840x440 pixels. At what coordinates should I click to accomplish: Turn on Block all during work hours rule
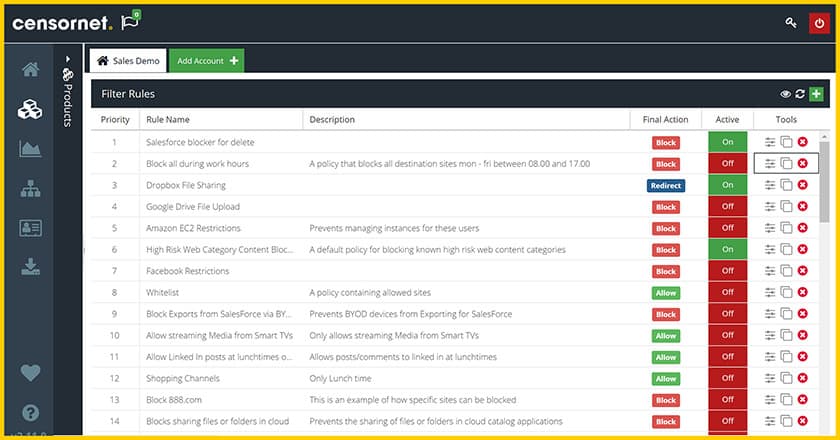tap(728, 163)
